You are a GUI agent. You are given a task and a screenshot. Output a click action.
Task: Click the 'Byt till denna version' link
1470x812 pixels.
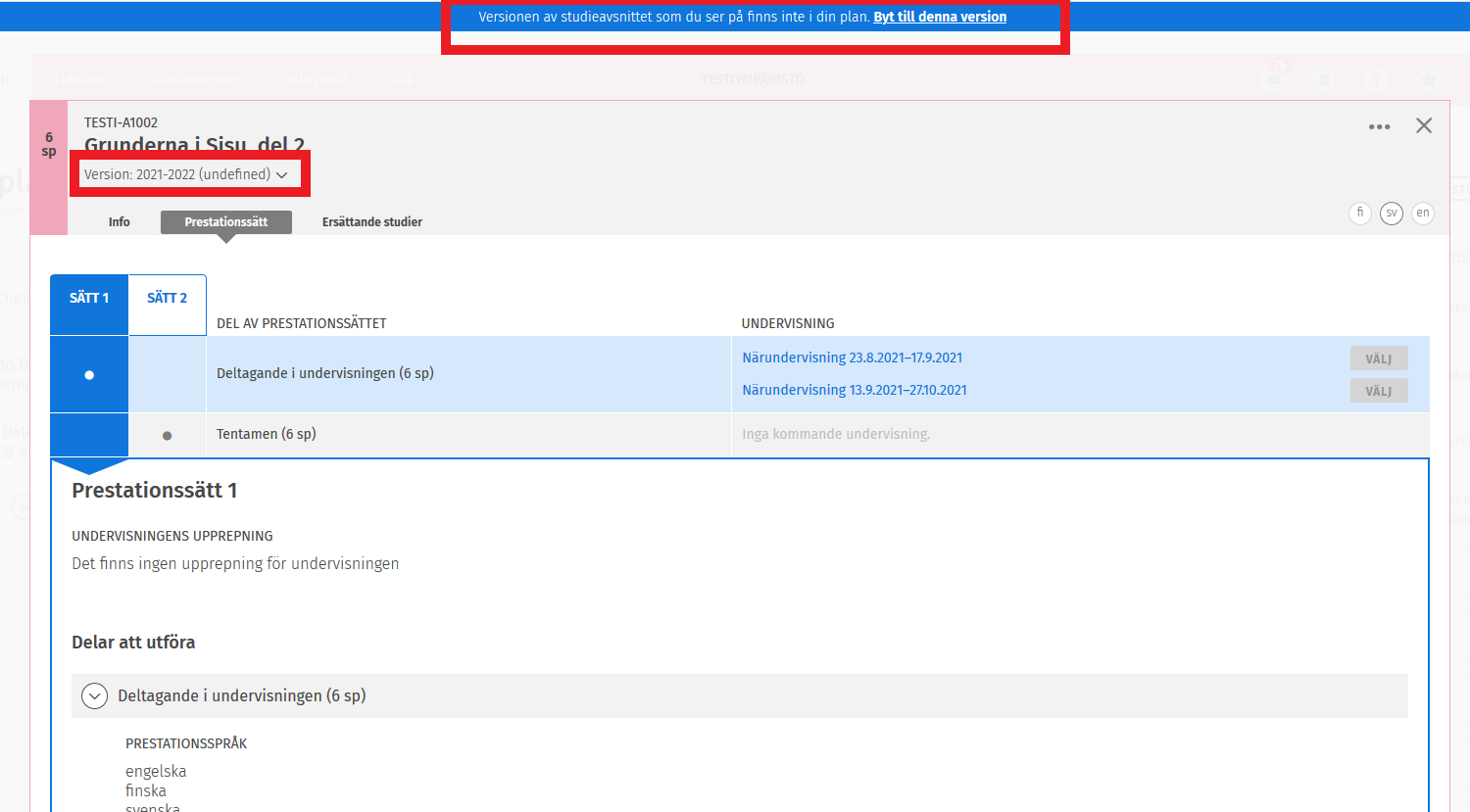coord(939,17)
